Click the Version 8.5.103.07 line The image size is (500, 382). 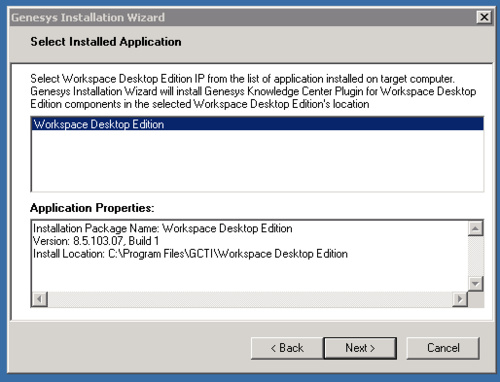[x=96, y=241]
